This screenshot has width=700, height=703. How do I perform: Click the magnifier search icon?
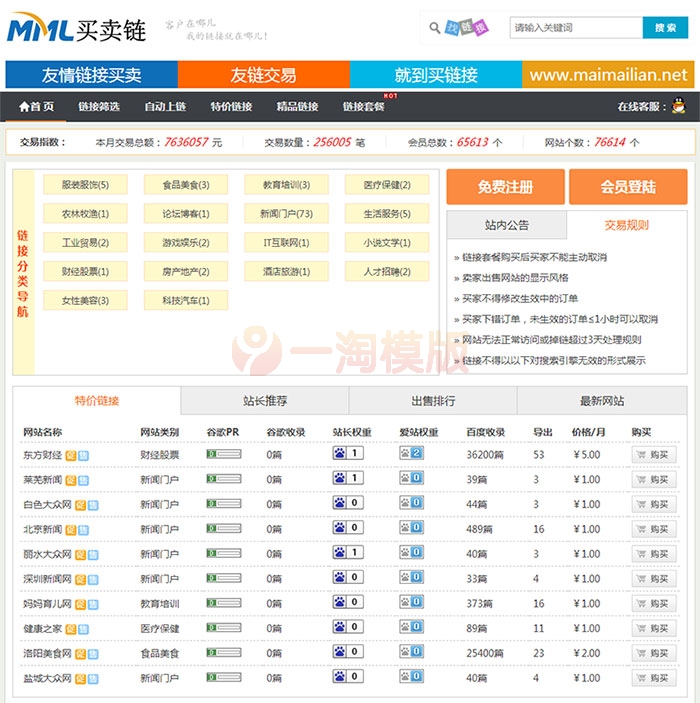point(434,28)
